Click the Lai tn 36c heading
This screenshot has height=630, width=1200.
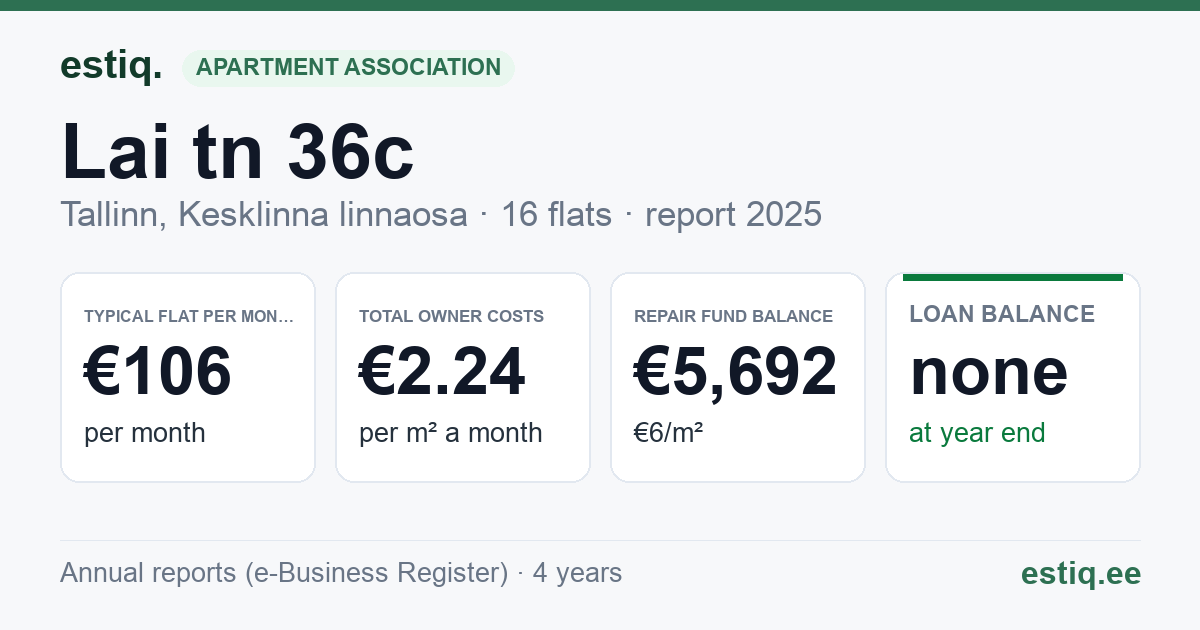237,151
